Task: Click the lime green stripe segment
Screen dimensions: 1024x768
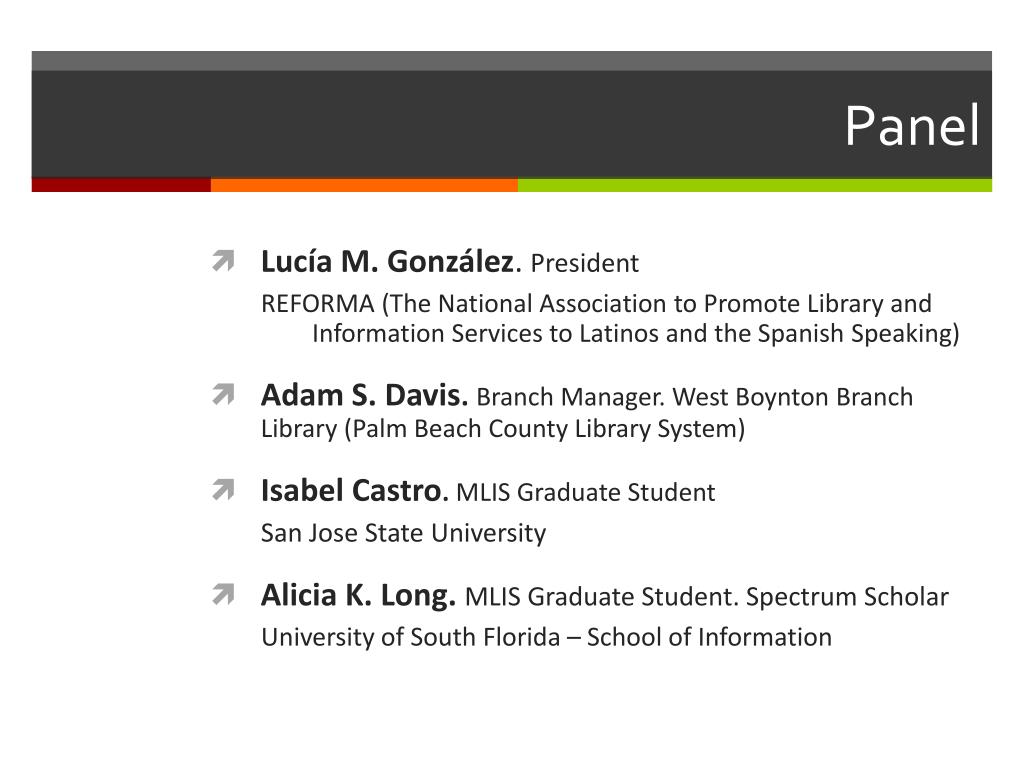Action: click(x=755, y=185)
